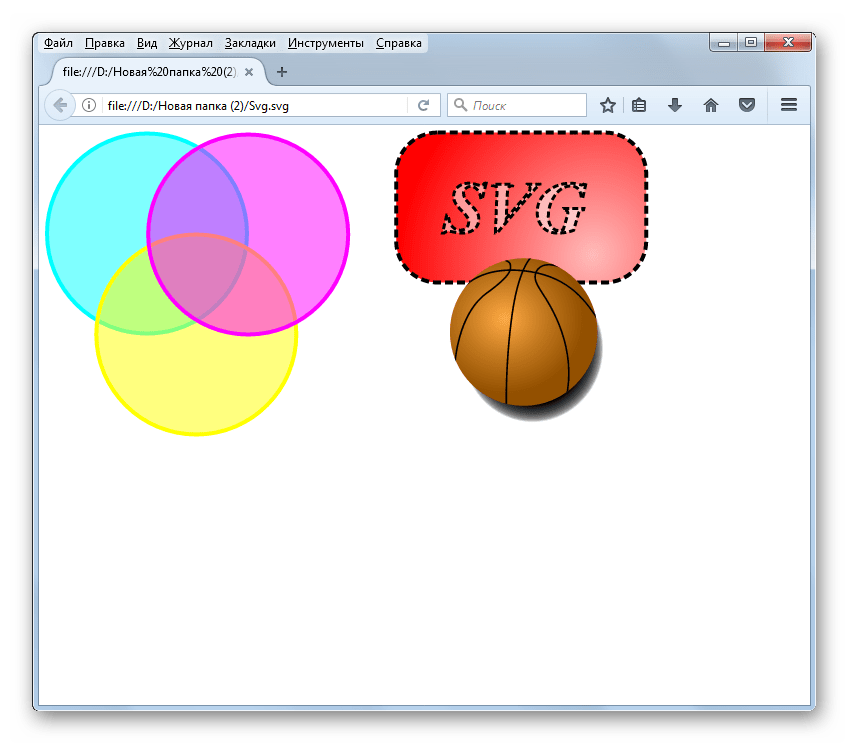This screenshot has height=744, width=849.
Task: Click the address bar URL field
Action: pyautogui.click(x=250, y=105)
